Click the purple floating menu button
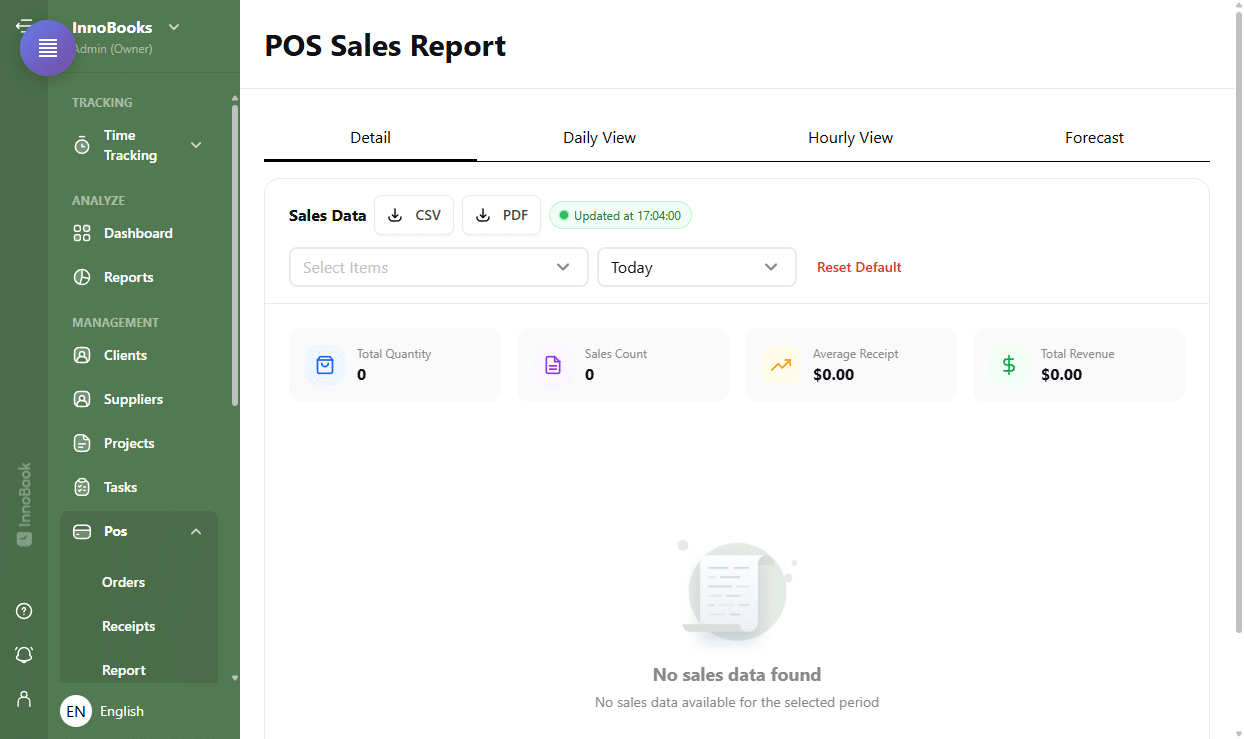The height and width of the screenshot is (739, 1244). [48, 48]
